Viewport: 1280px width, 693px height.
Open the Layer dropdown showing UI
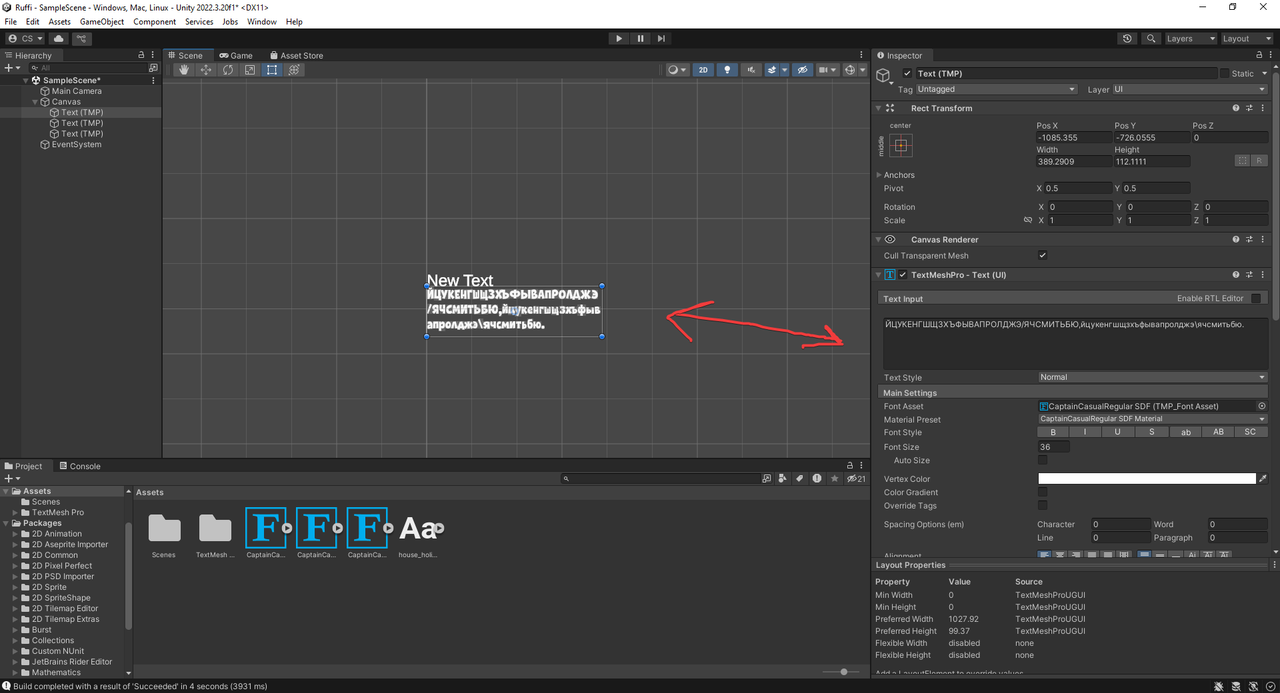pos(1190,89)
